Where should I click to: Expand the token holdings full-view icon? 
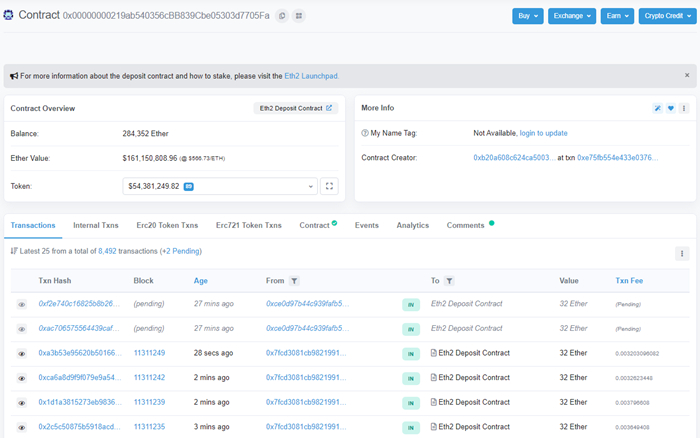pos(330,186)
